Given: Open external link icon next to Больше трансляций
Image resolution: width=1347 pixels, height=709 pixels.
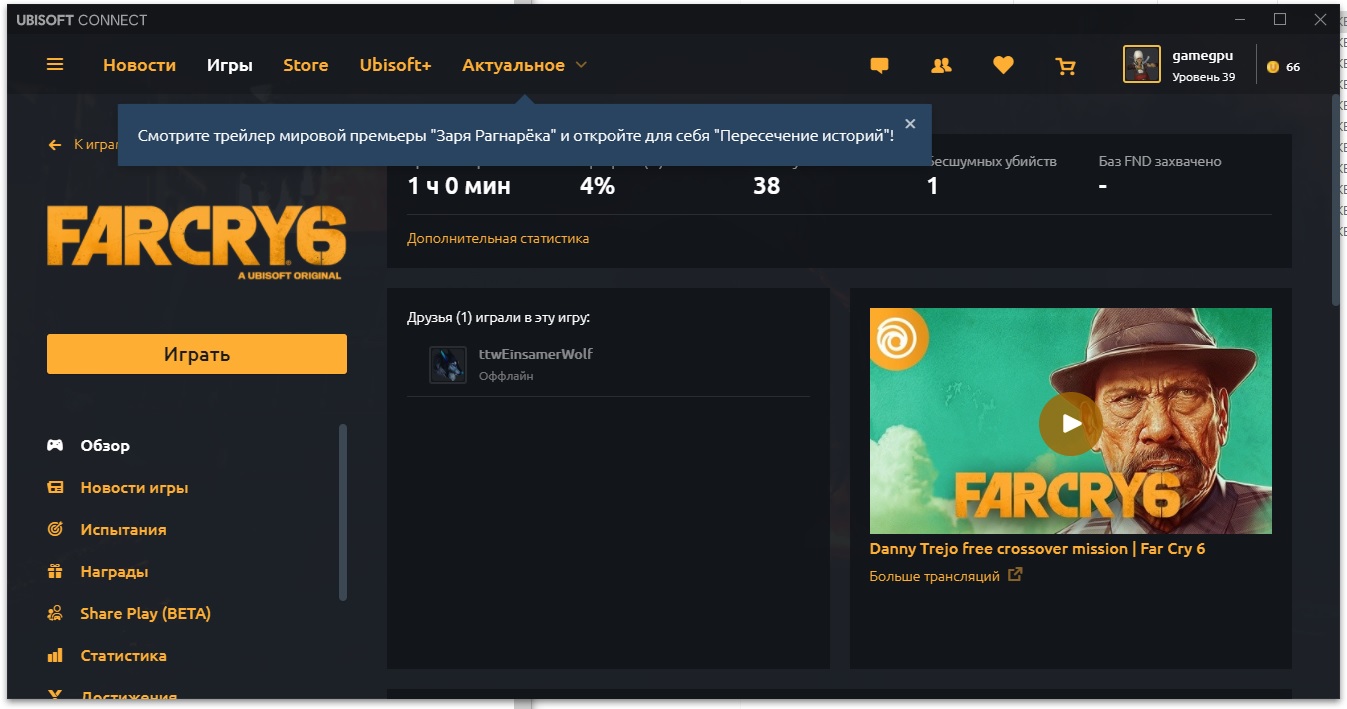Looking at the screenshot, I should click(x=1015, y=575).
